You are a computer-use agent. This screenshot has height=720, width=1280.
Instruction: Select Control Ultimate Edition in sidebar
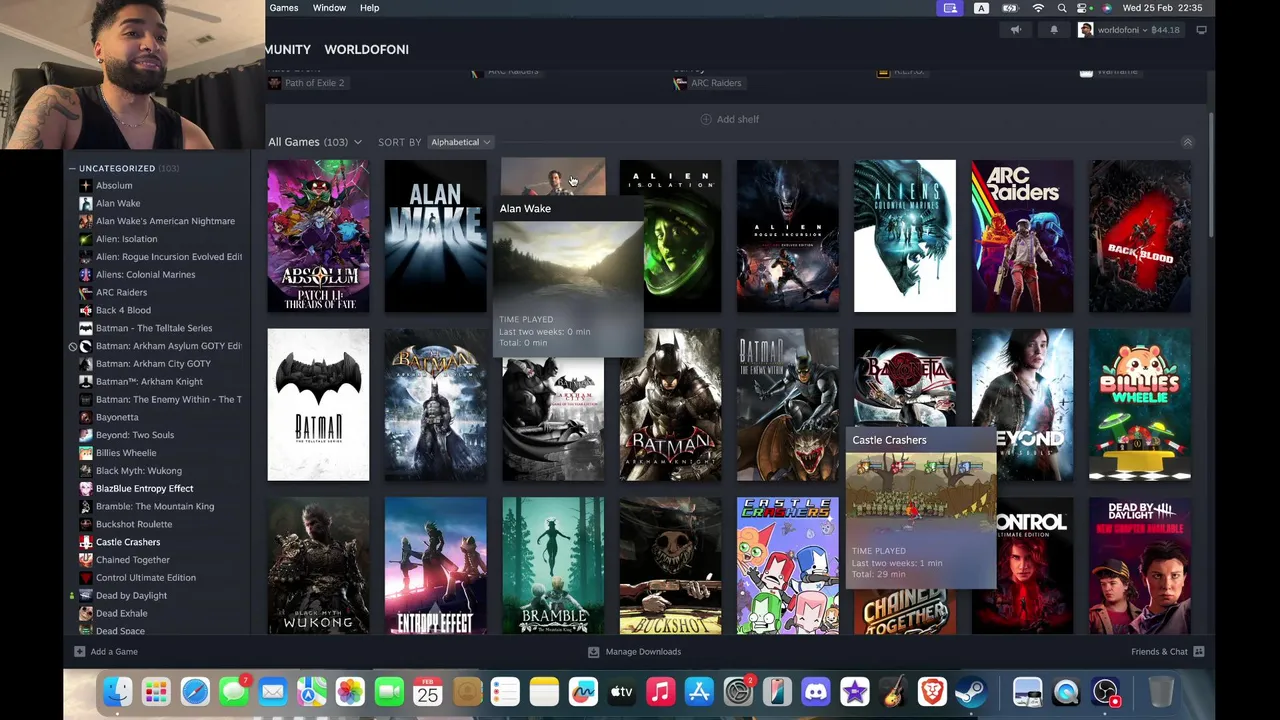pyautogui.click(x=146, y=577)
